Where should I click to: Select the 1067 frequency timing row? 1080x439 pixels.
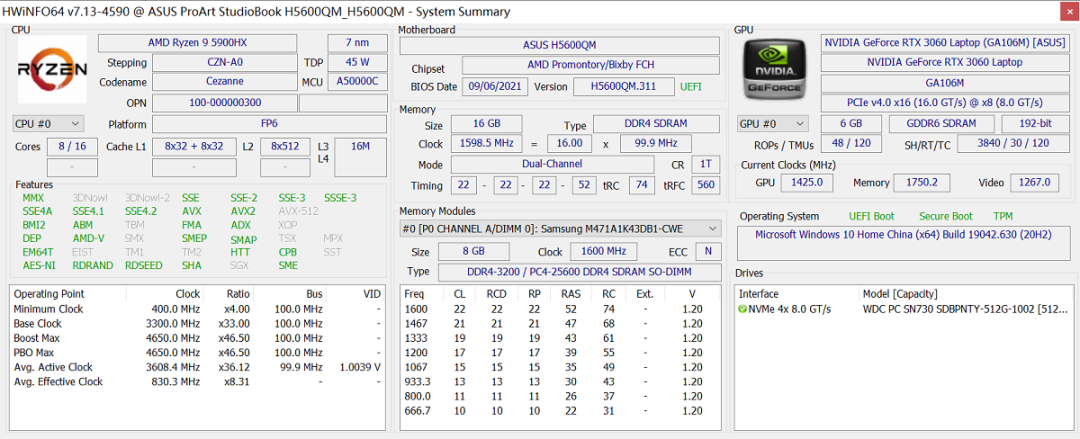pyautogui.click(x=560, y=367)
